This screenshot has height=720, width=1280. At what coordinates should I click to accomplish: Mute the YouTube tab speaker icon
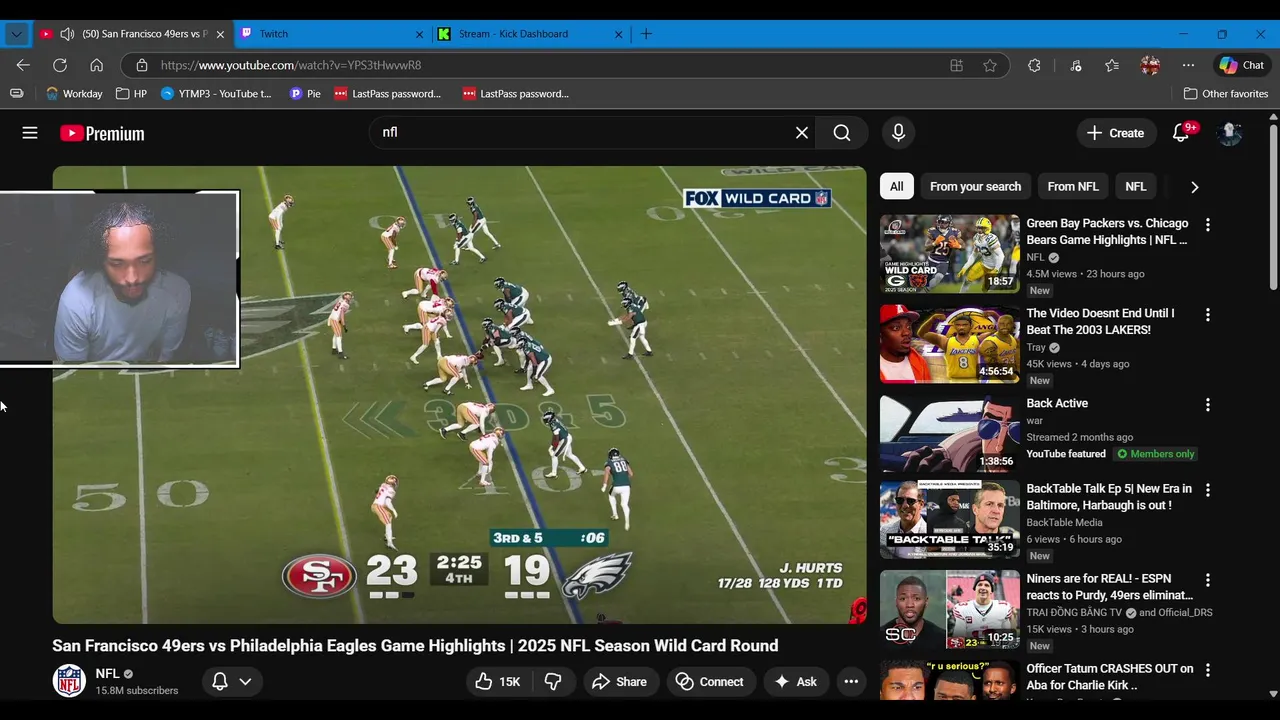[67, 34]
